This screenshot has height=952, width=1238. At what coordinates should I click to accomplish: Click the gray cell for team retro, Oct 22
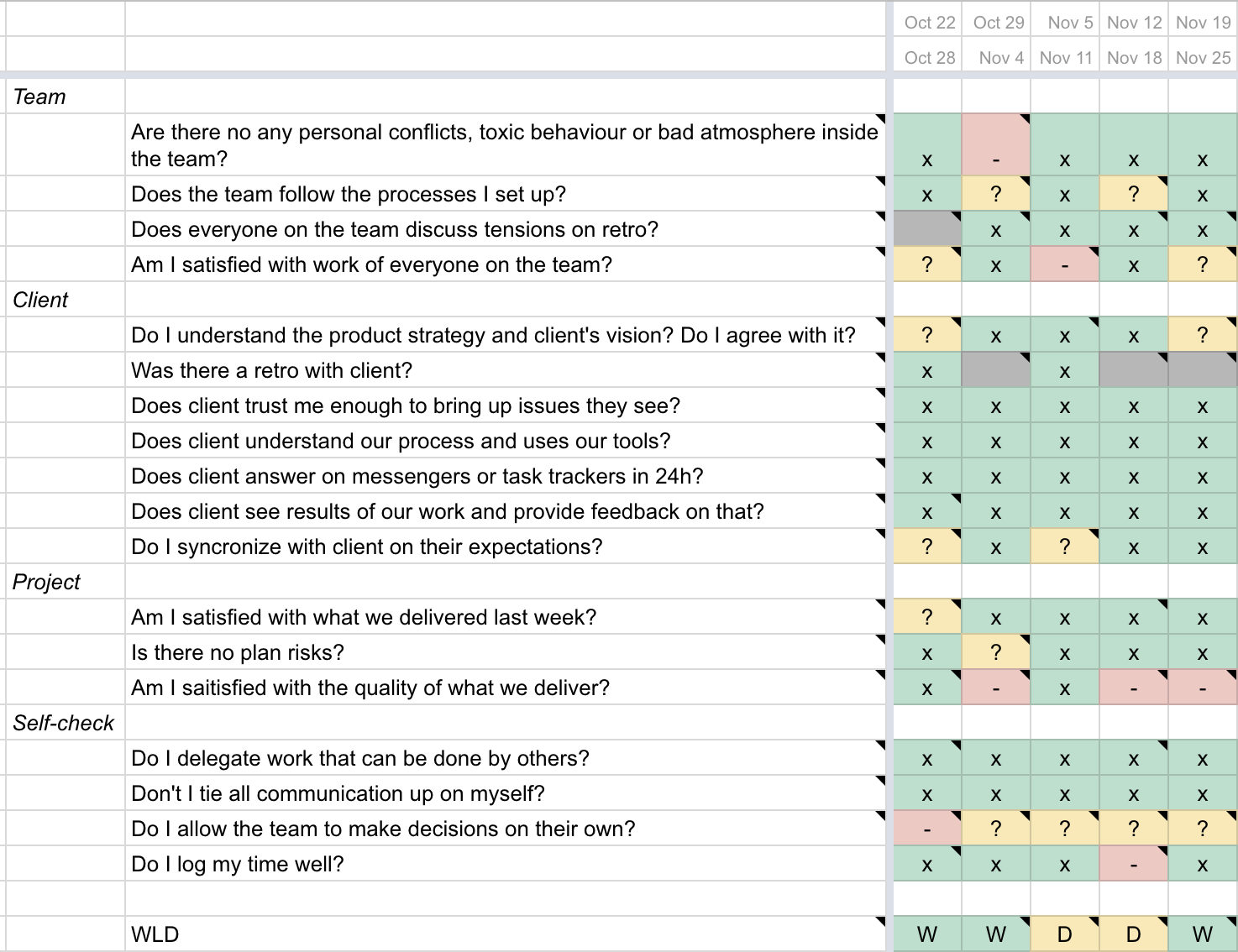tap(927, 228)
